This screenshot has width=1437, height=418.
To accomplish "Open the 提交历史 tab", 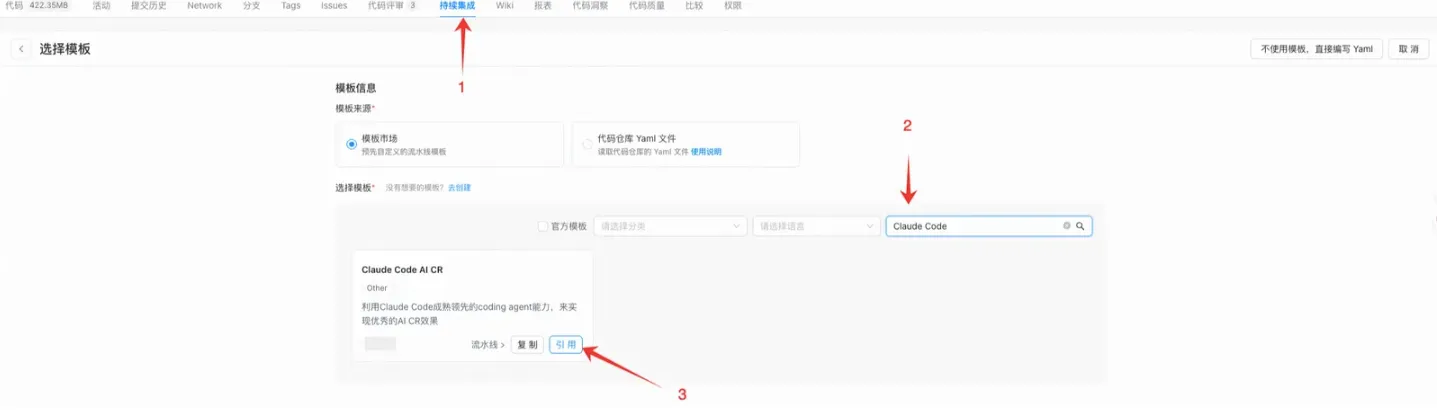I will click(x=149, y=6).
